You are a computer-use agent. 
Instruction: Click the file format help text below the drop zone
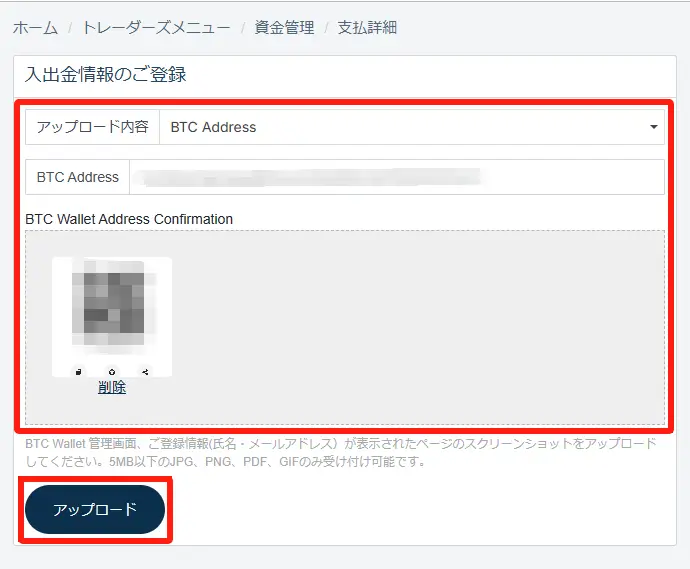pyautogui.click(x=340, y=452)
